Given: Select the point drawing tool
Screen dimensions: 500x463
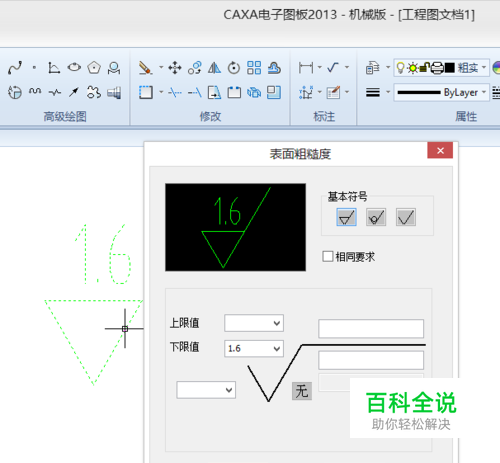Looking at the screenshot, I should (x=34, y=68).
